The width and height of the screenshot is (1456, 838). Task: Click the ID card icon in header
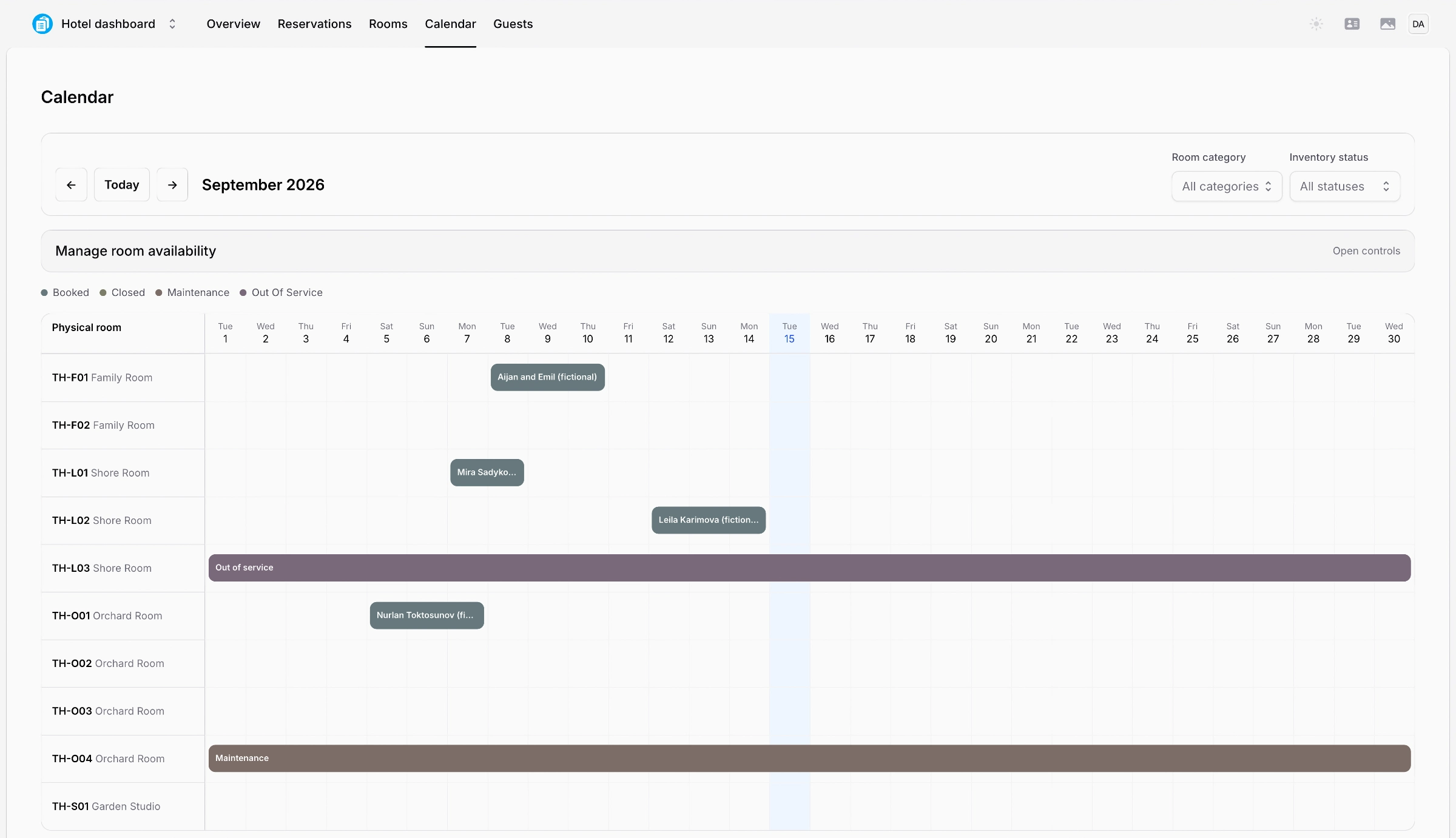pos(1352,24)
